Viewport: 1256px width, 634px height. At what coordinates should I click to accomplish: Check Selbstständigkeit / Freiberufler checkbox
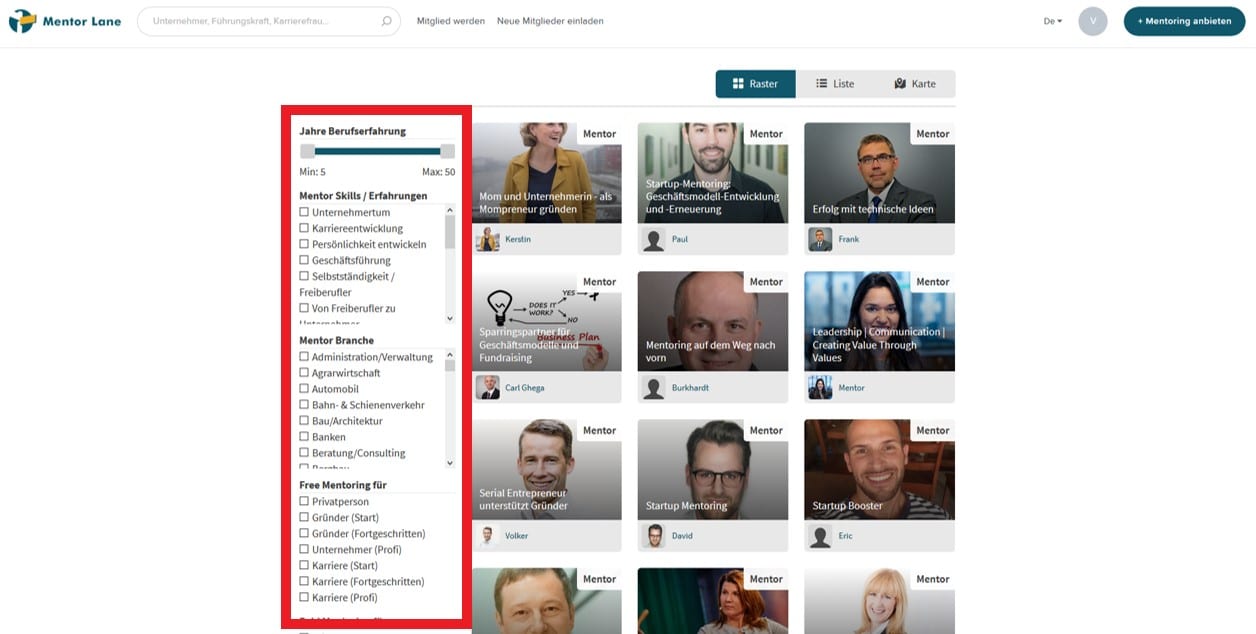click(x=304, y=276)
